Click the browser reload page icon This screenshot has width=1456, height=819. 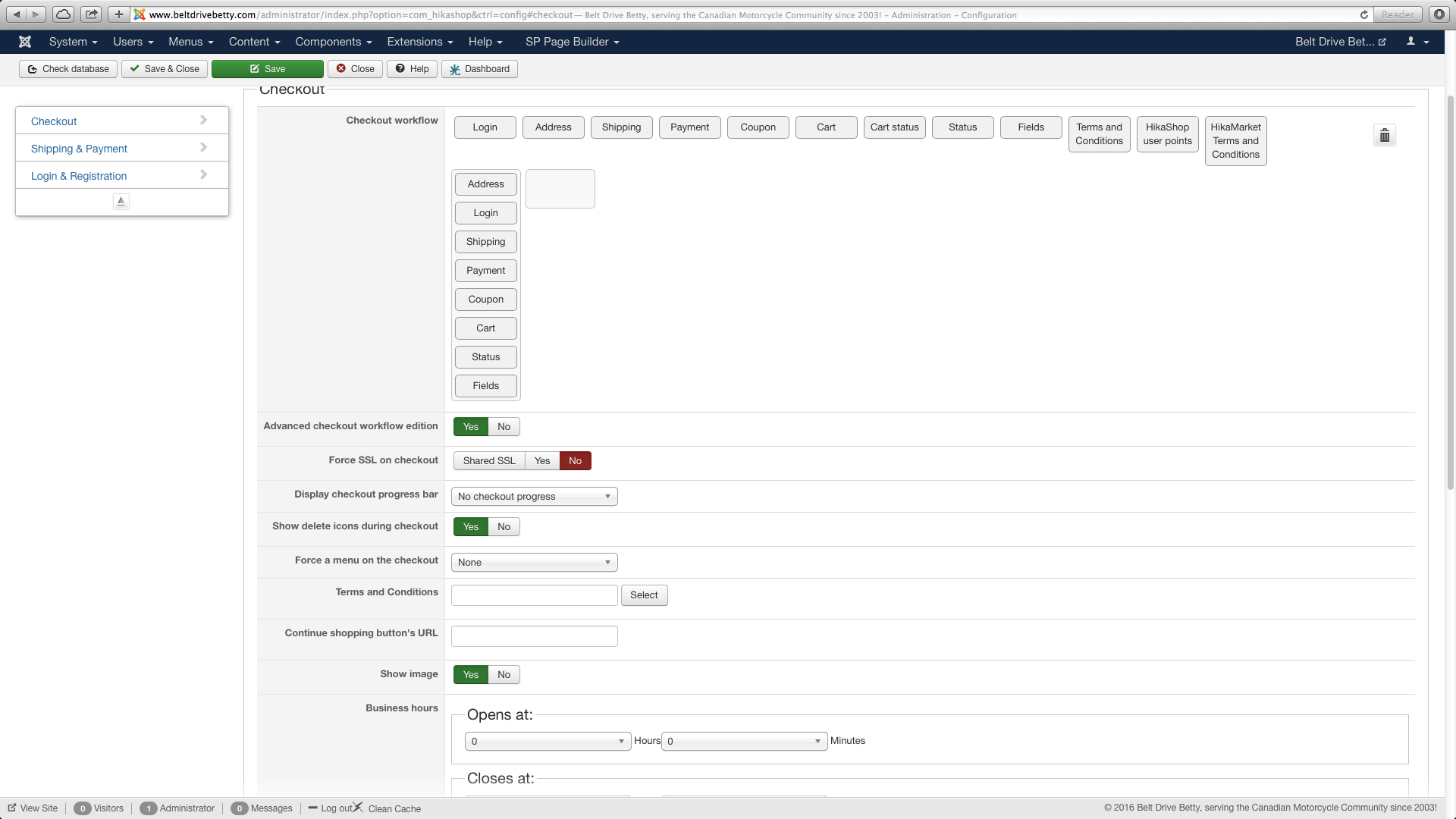[x=1364, y=14]
